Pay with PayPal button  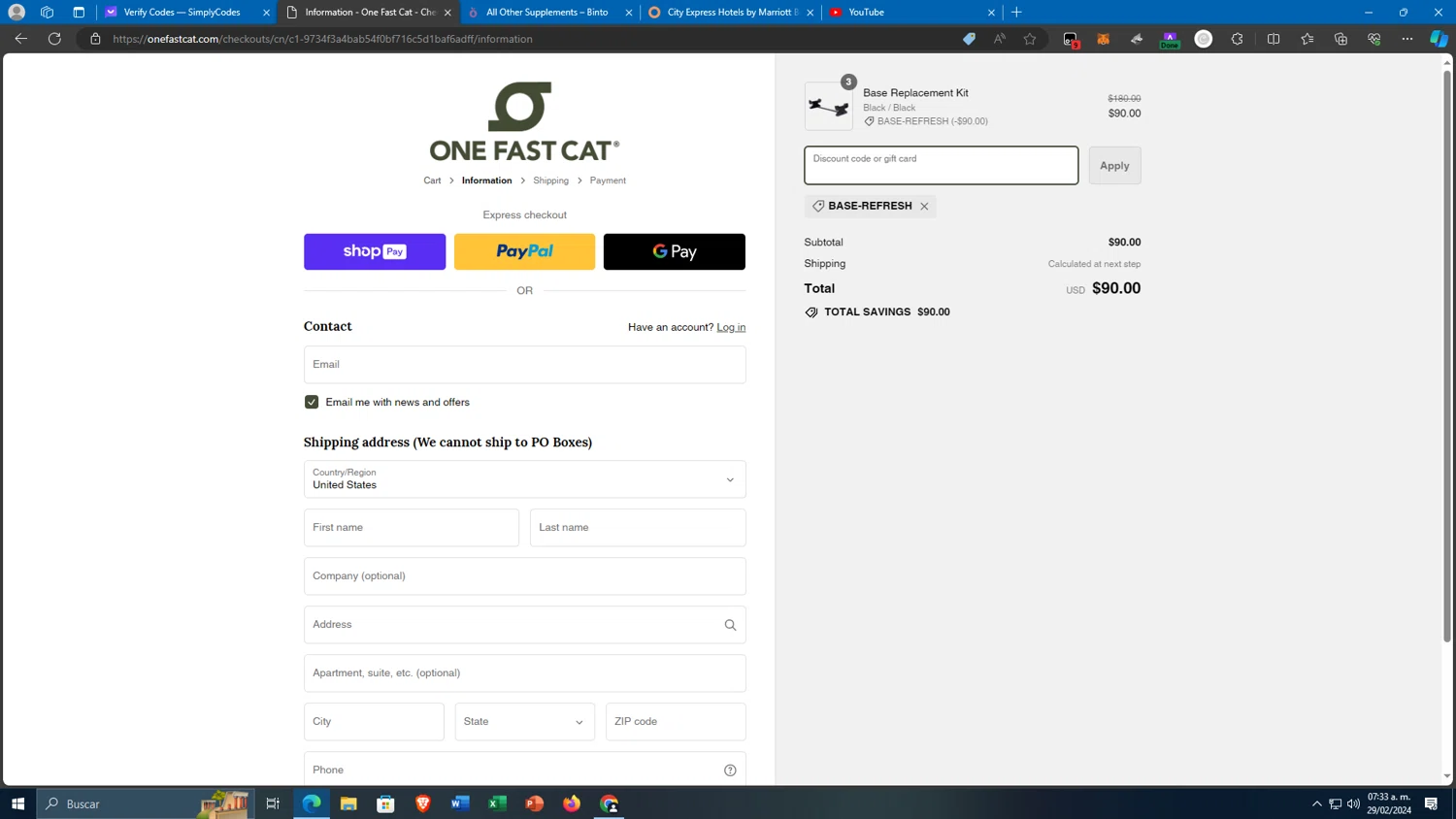coord(524,251)
